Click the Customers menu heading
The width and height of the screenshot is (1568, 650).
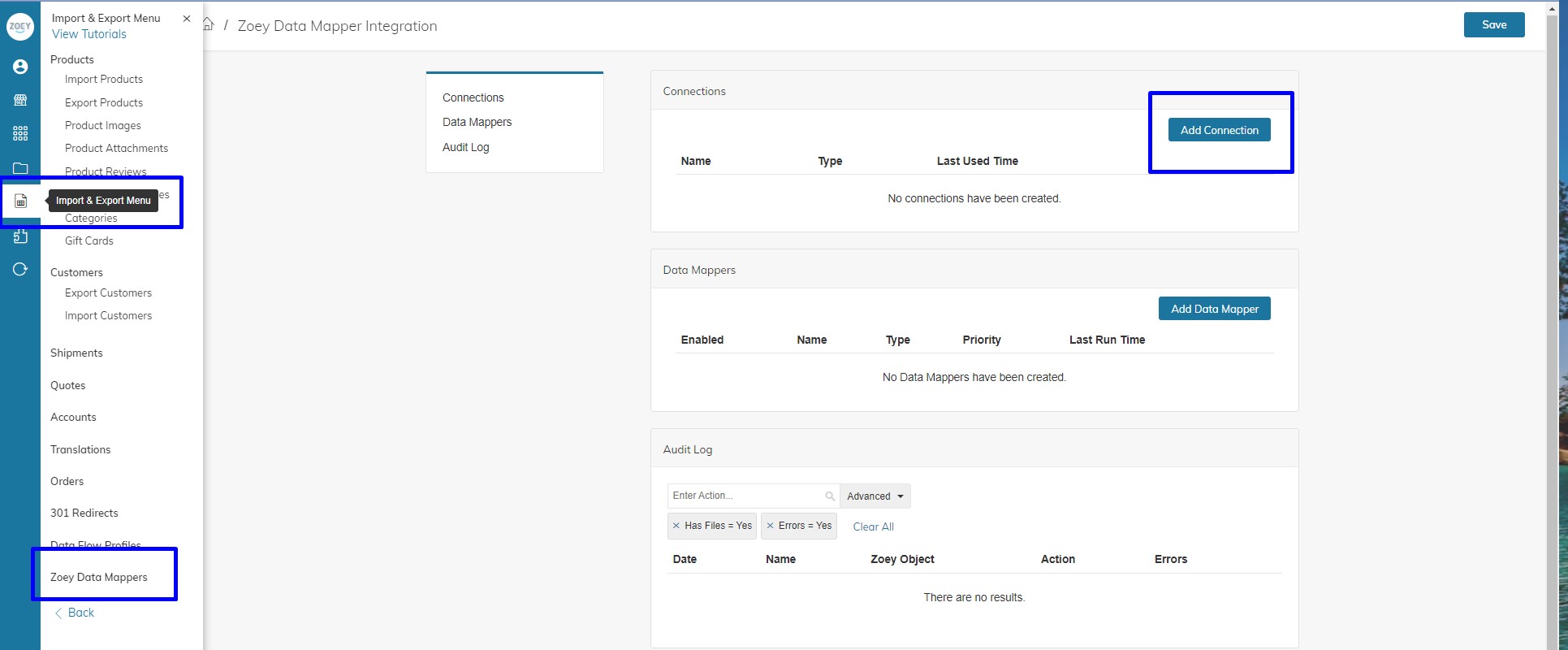[76, 272]
